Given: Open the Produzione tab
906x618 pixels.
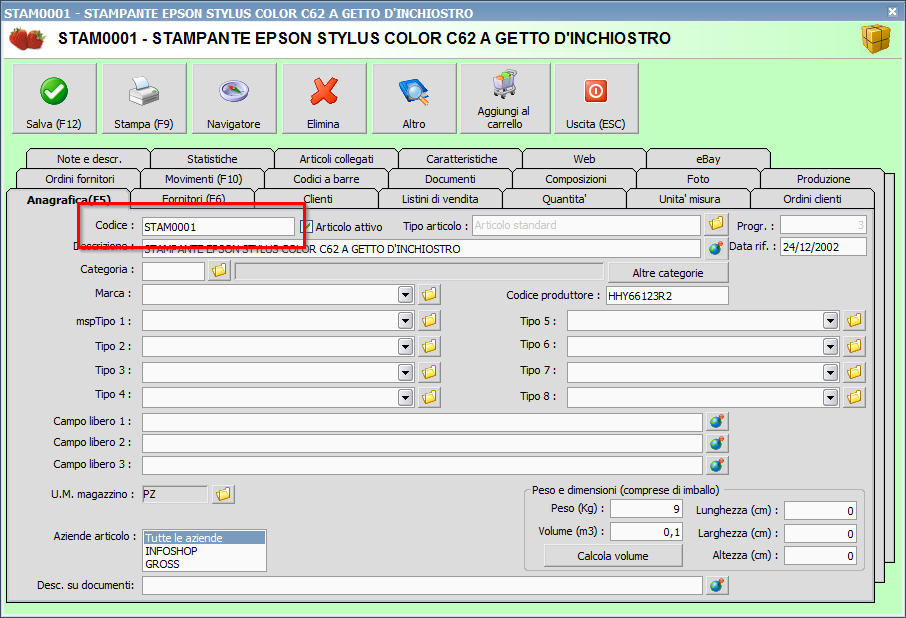Looking at the screenshot, I should point(823,179).
